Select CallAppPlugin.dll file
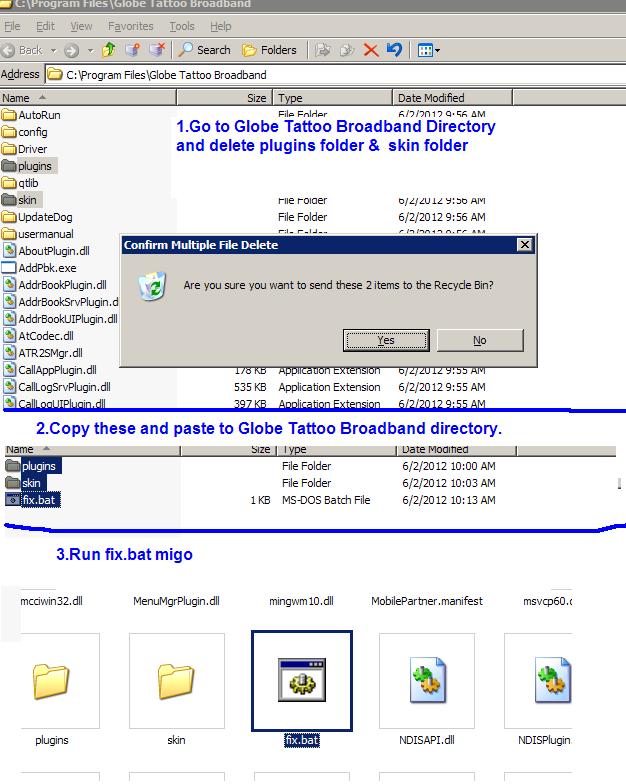 (50, 370)
